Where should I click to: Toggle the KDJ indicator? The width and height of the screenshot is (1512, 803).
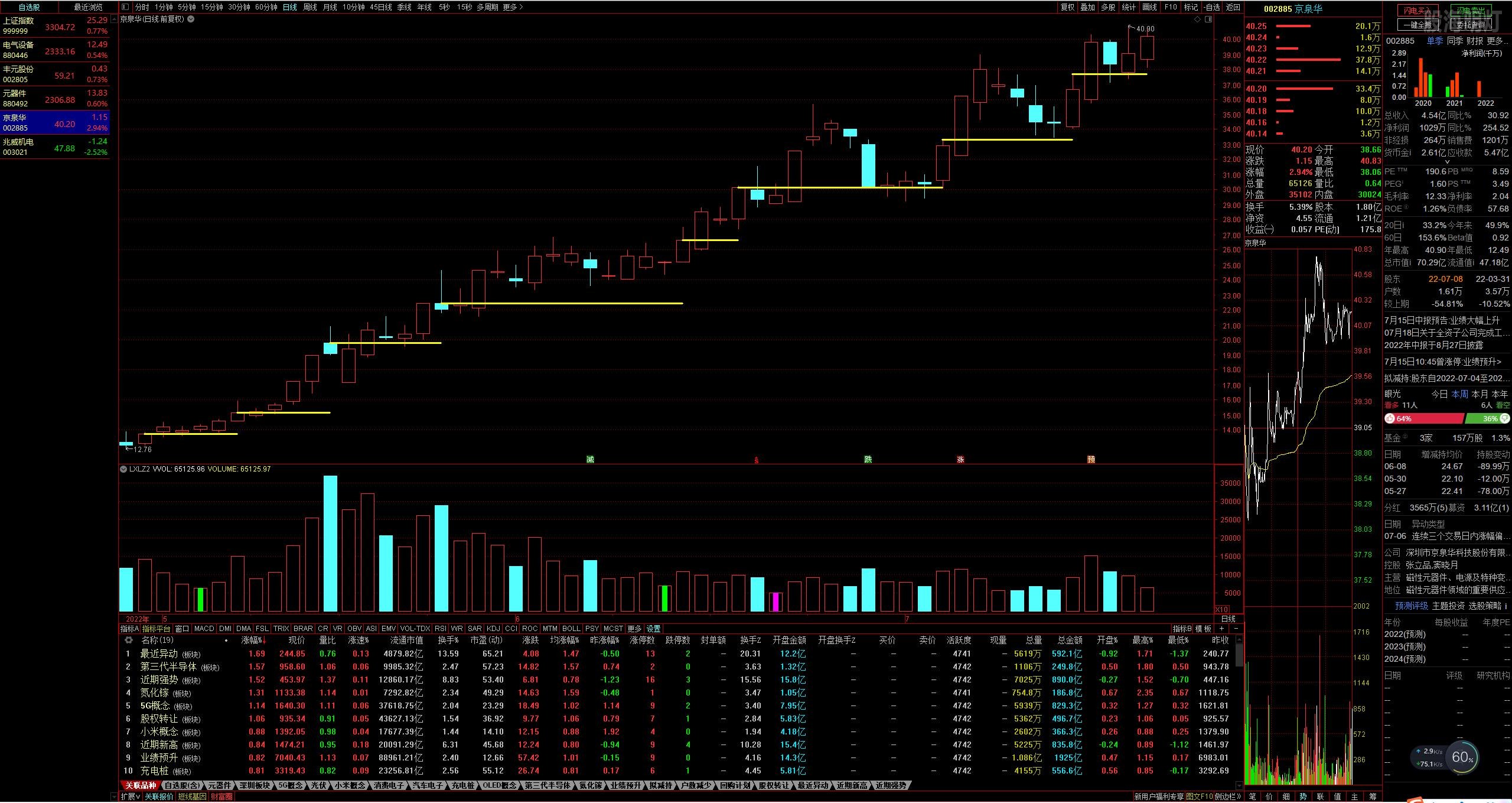[x=493, y=629]
